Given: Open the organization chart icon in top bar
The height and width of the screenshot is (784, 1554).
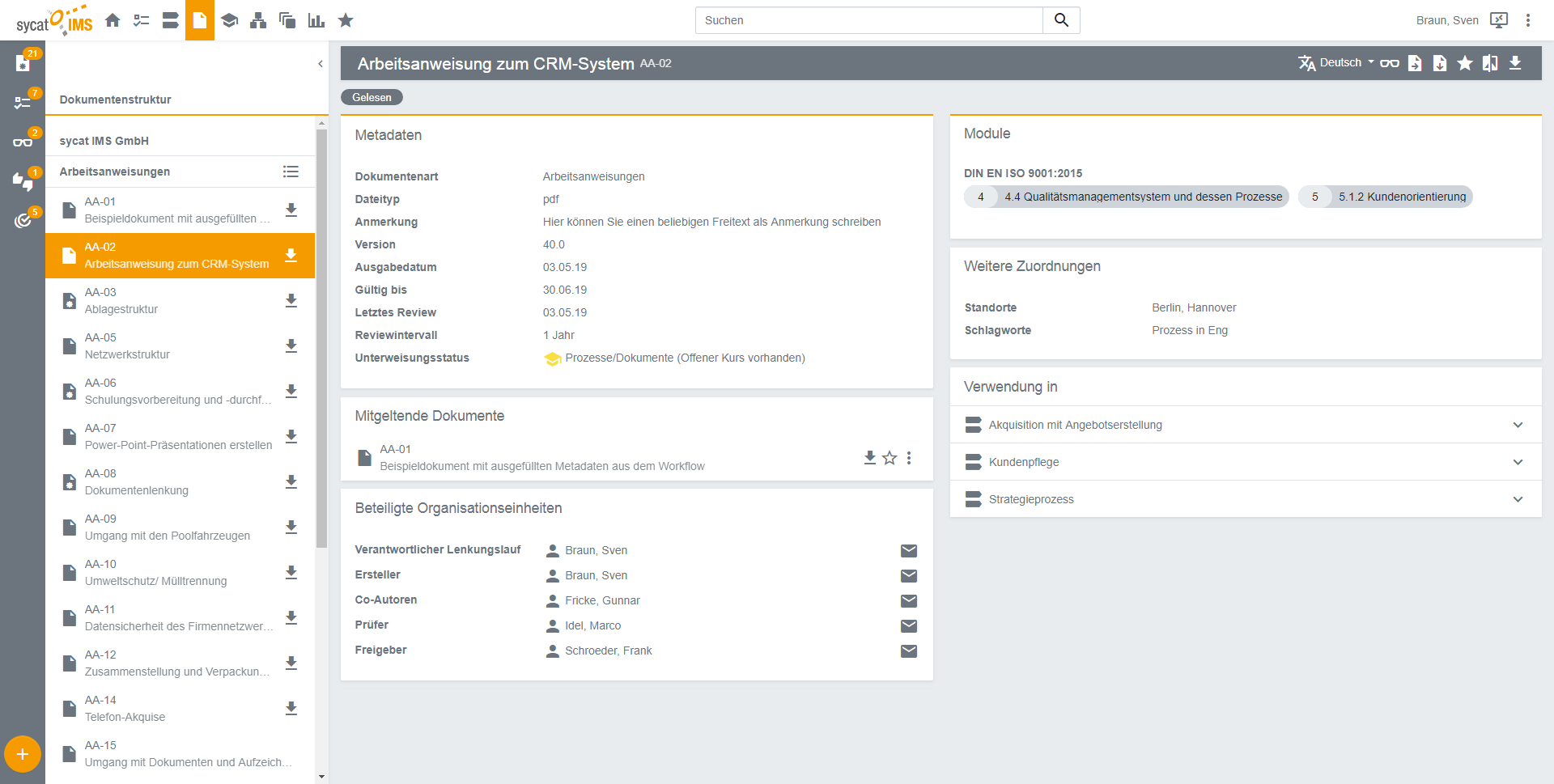Looking at the screenshot, I should click(x=258, y=20).
